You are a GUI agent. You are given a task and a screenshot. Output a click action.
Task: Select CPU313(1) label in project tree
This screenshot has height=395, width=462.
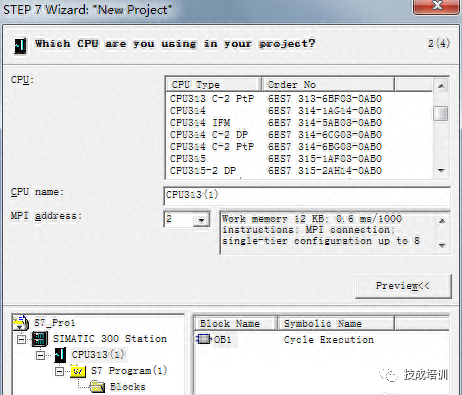tap(98, 355)
